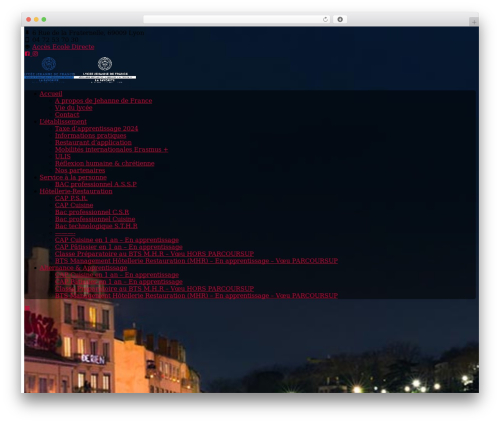Open Bac technologique S.T.H.R link
The image size is (500, 423).
click(96, 226)
